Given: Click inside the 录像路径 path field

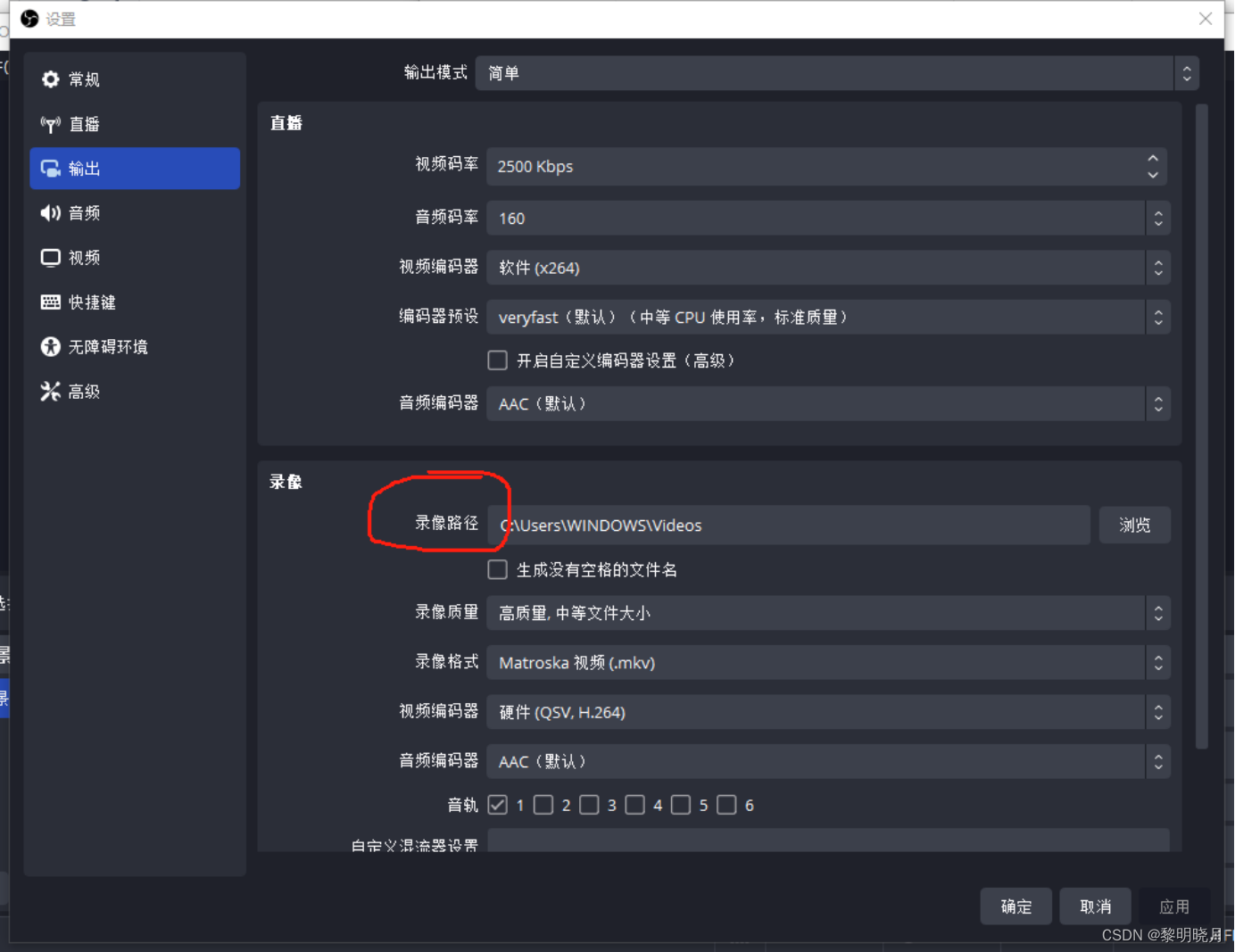Looking at the screenshot, I should tap(785, 525).
